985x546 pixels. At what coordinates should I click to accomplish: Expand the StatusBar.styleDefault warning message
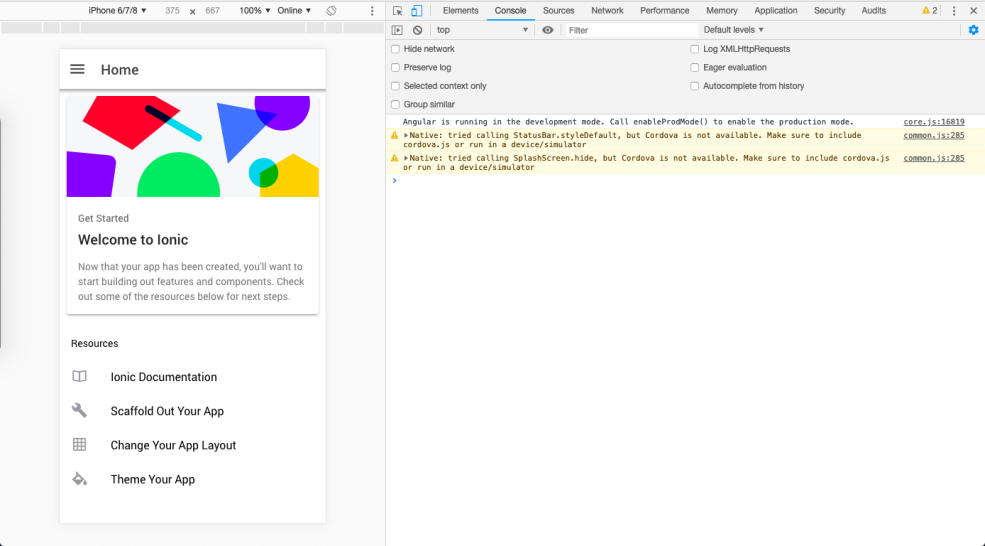point(406,135)
